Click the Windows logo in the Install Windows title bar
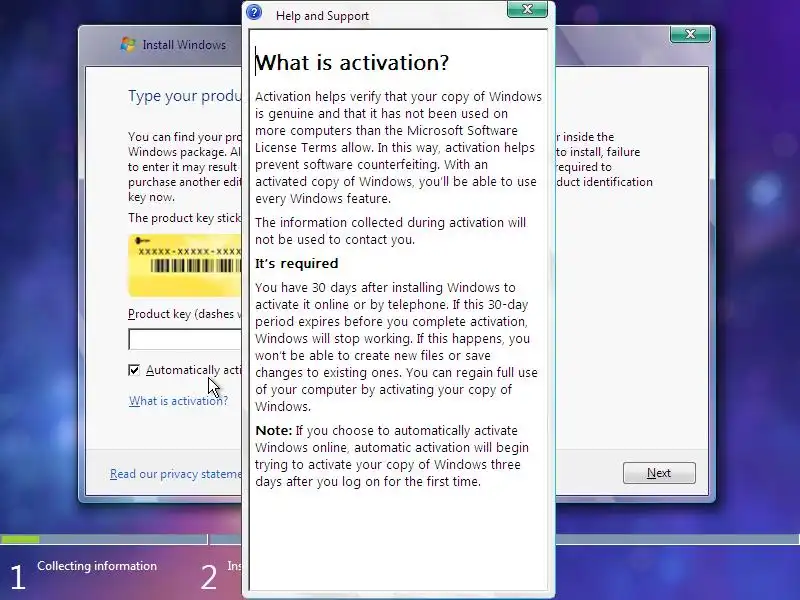The image size is (800, 600). 128,44
